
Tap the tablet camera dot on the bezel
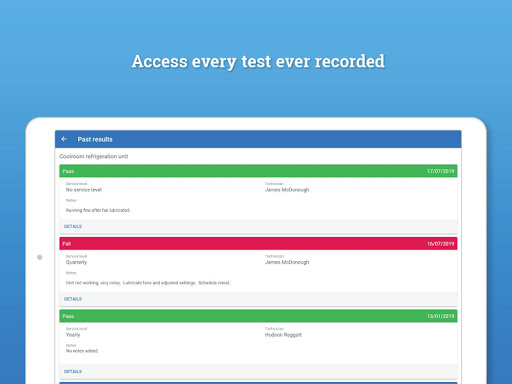40,257
